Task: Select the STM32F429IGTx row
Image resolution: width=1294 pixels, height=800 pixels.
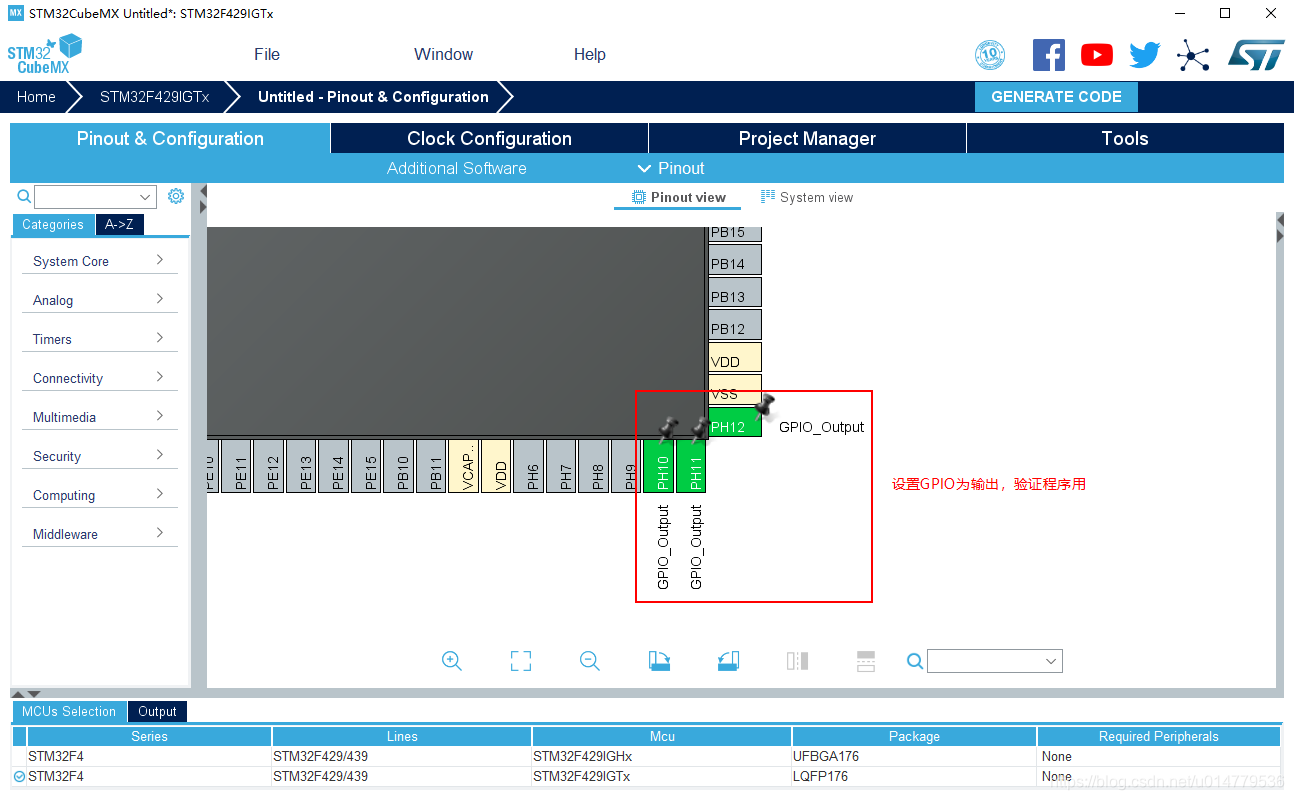Action: 646,776
